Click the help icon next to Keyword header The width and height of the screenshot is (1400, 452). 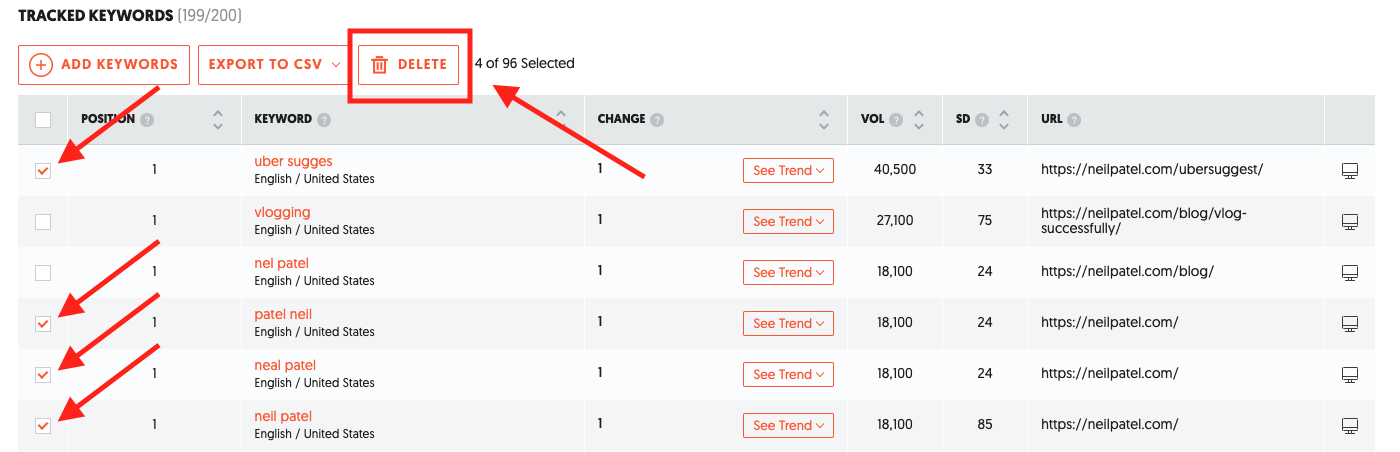coord(325,120)
